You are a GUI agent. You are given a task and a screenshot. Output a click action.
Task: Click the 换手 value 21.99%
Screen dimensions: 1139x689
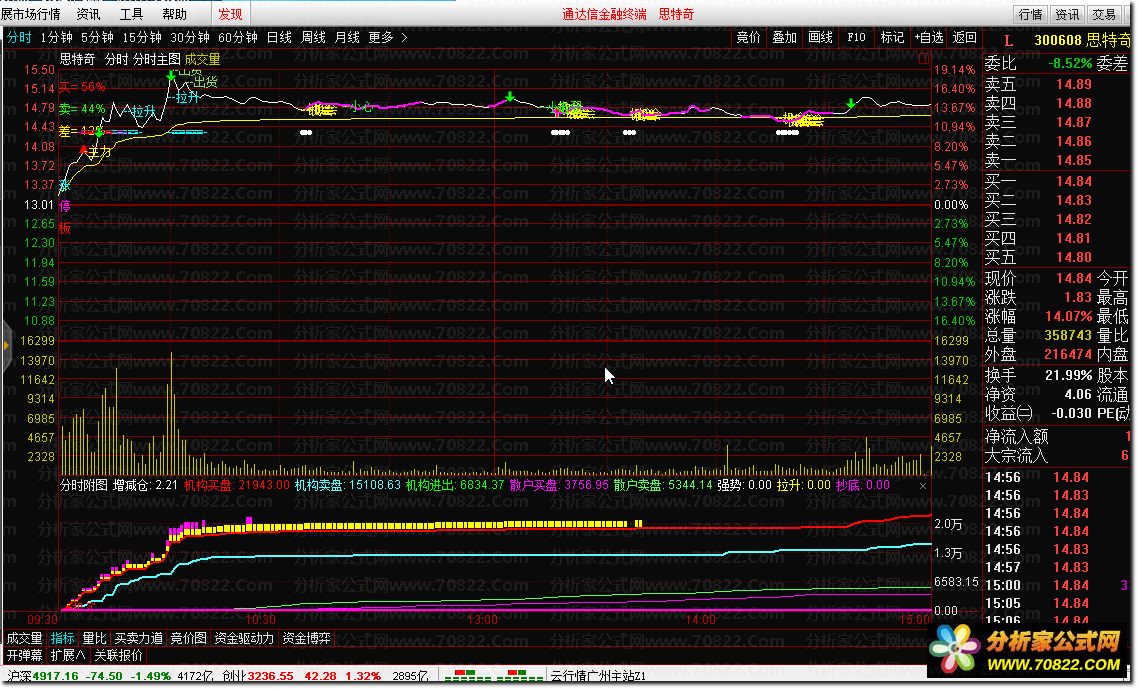click(x=1069, y=376)
